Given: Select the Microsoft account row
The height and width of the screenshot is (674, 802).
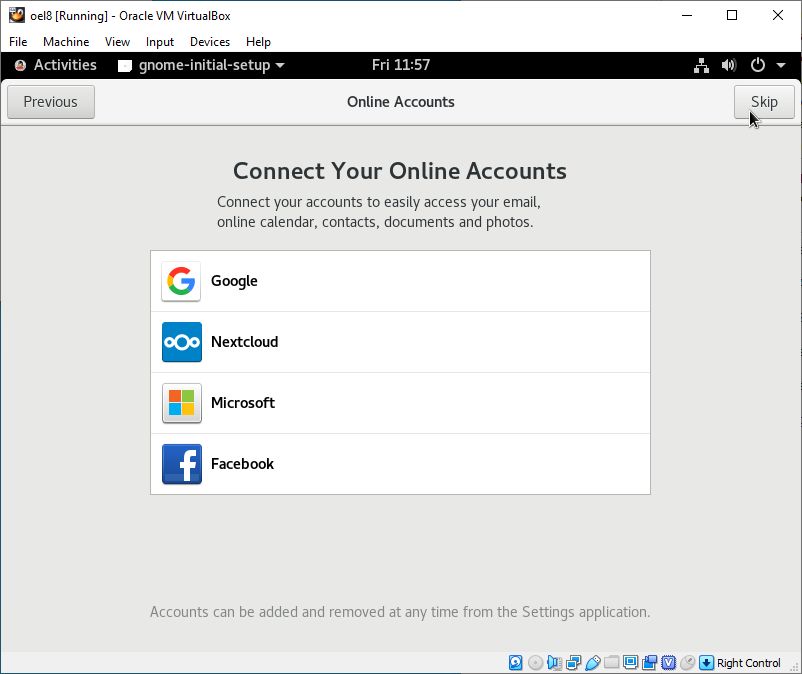Looking at the screenshot, I should pos(400,403).
